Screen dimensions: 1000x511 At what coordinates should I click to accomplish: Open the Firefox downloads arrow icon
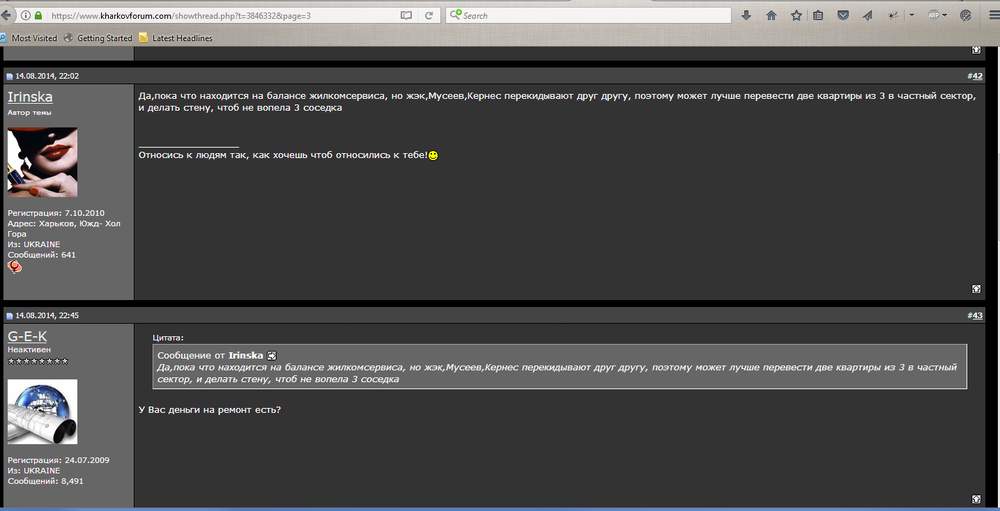pyautogui.click(x=746, y=15)
